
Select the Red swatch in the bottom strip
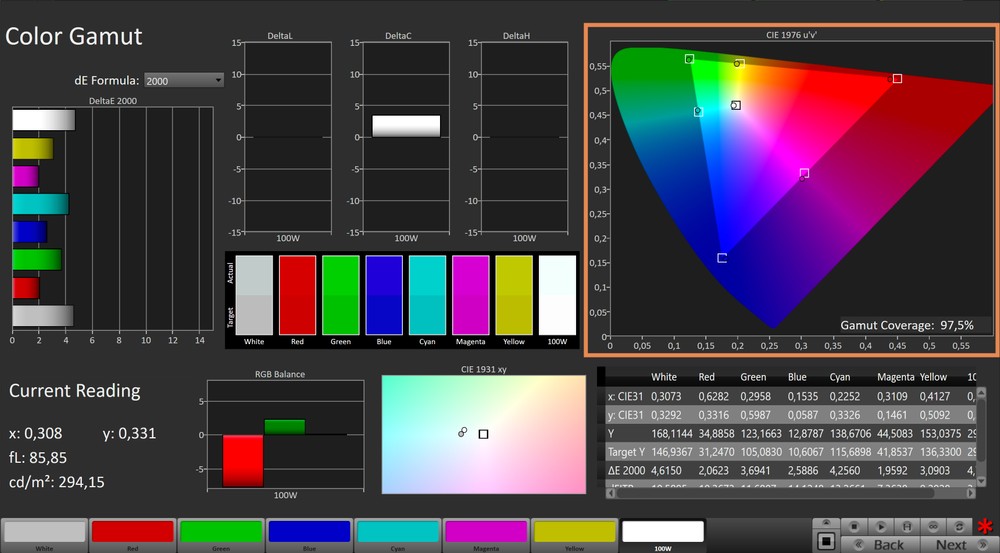[132, 532]
